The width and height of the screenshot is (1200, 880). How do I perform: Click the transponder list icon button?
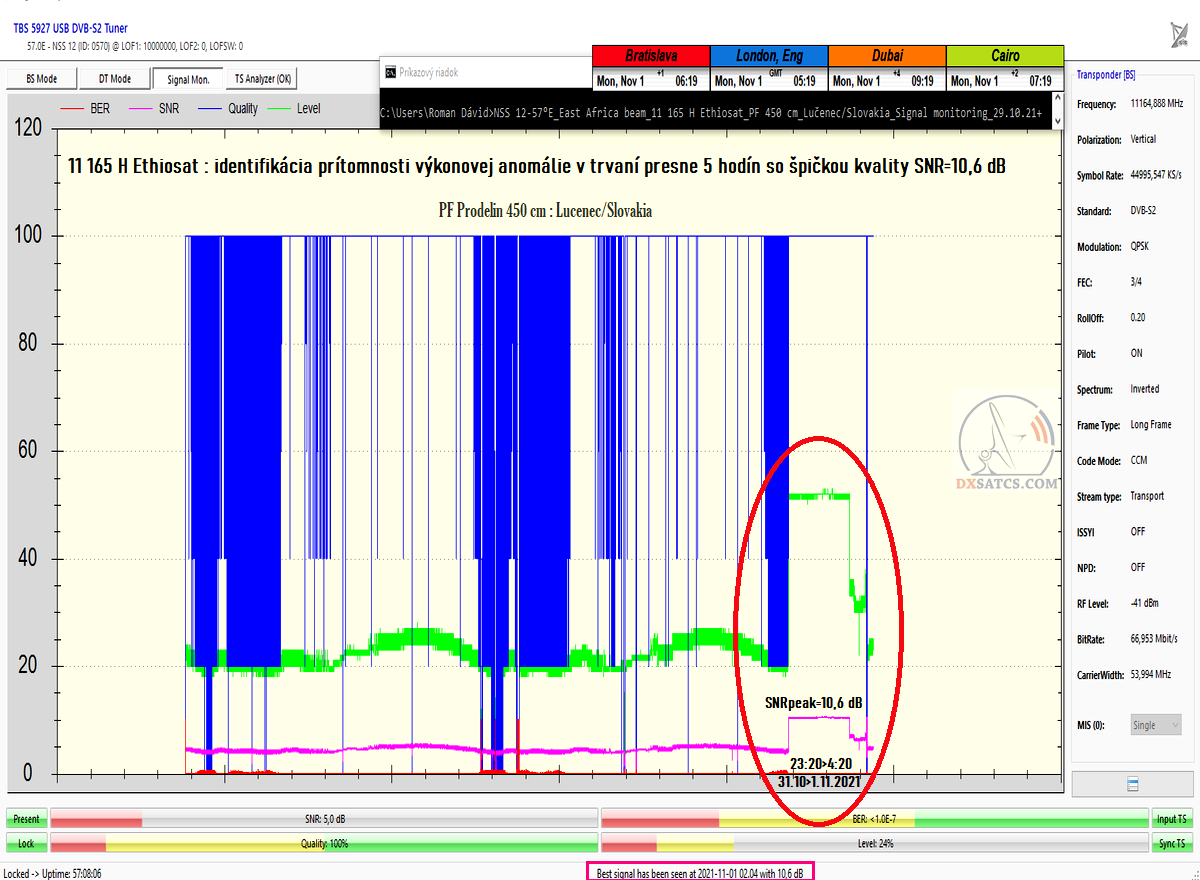[x=1133, y=783]
